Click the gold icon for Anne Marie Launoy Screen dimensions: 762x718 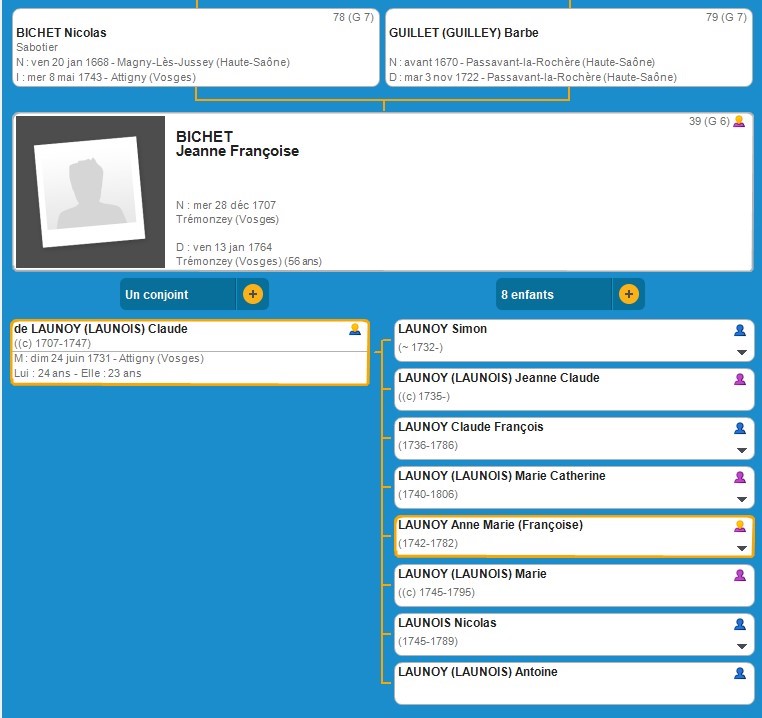click(x=740, y=526)
